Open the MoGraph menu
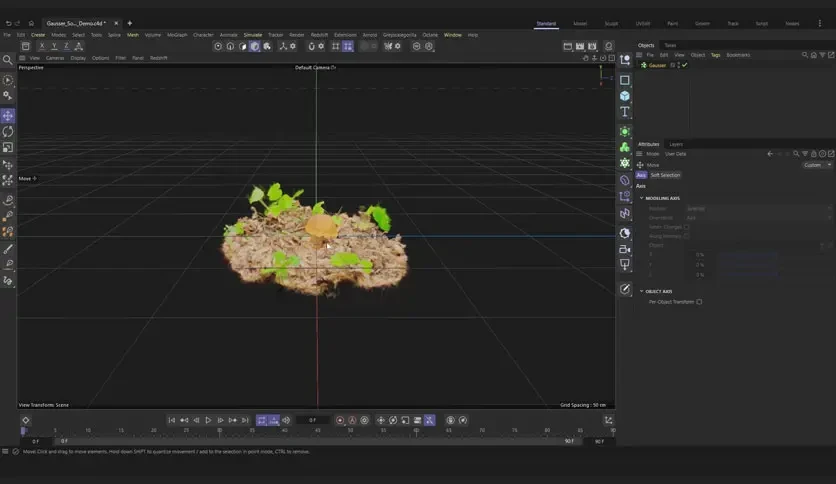Viewport: 836px width, 484px height. click(177, 35)
